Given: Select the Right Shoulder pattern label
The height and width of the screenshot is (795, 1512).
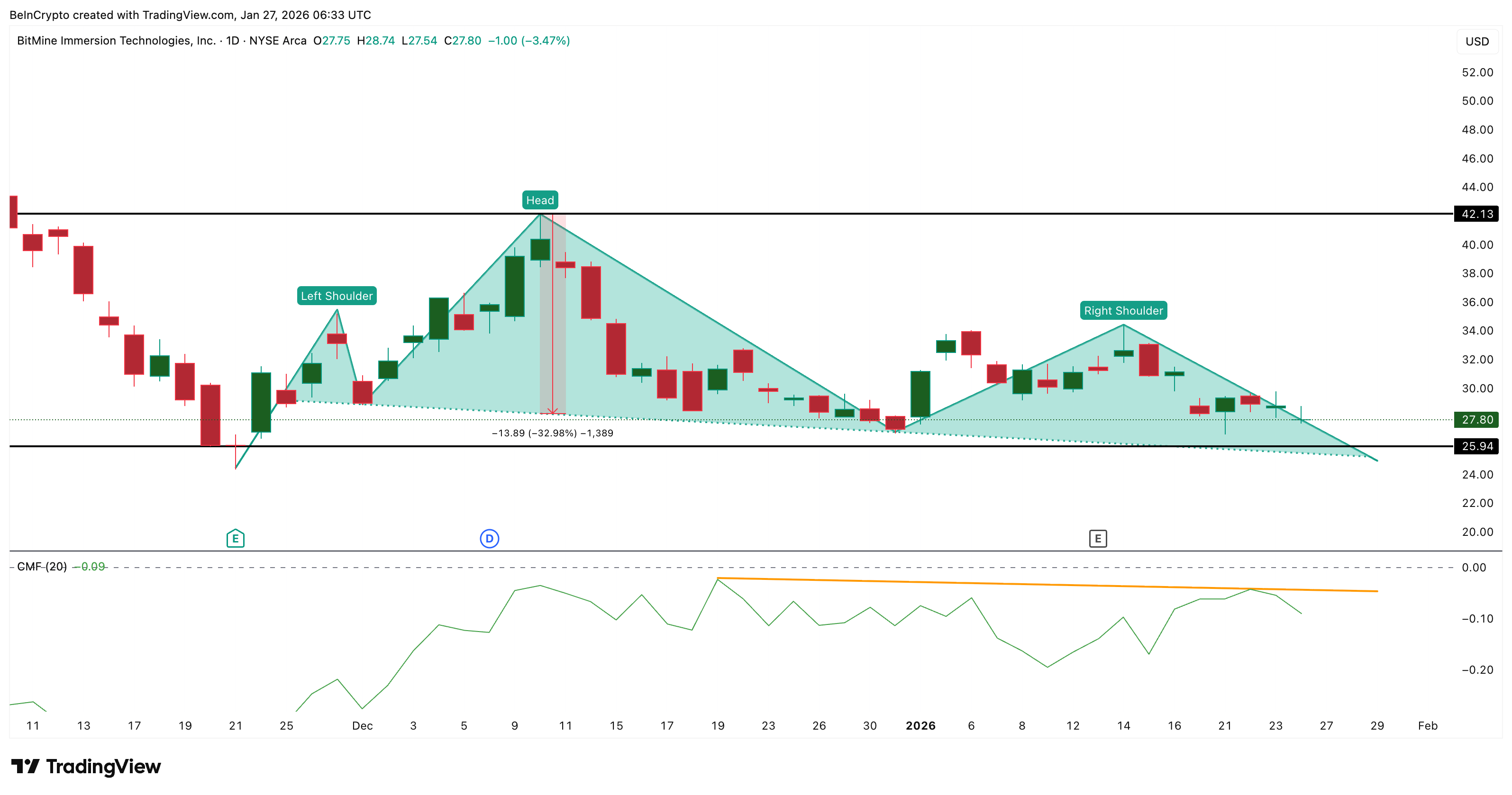Looking at the screenshot, I should pos(1123,310).
